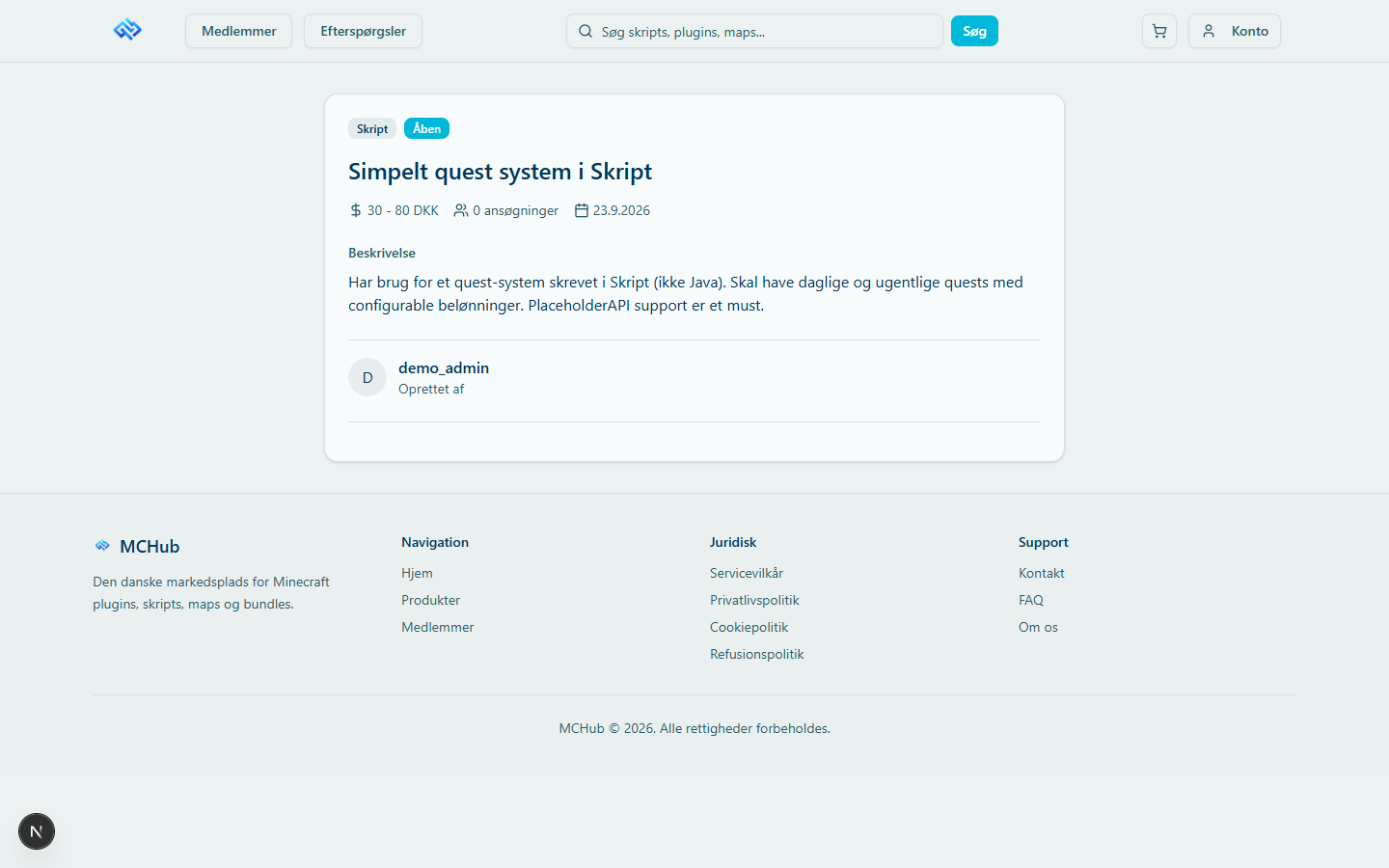Click the applicants people icon
The width and height of the screenshot is (1389, 868).
pos(461,210)
